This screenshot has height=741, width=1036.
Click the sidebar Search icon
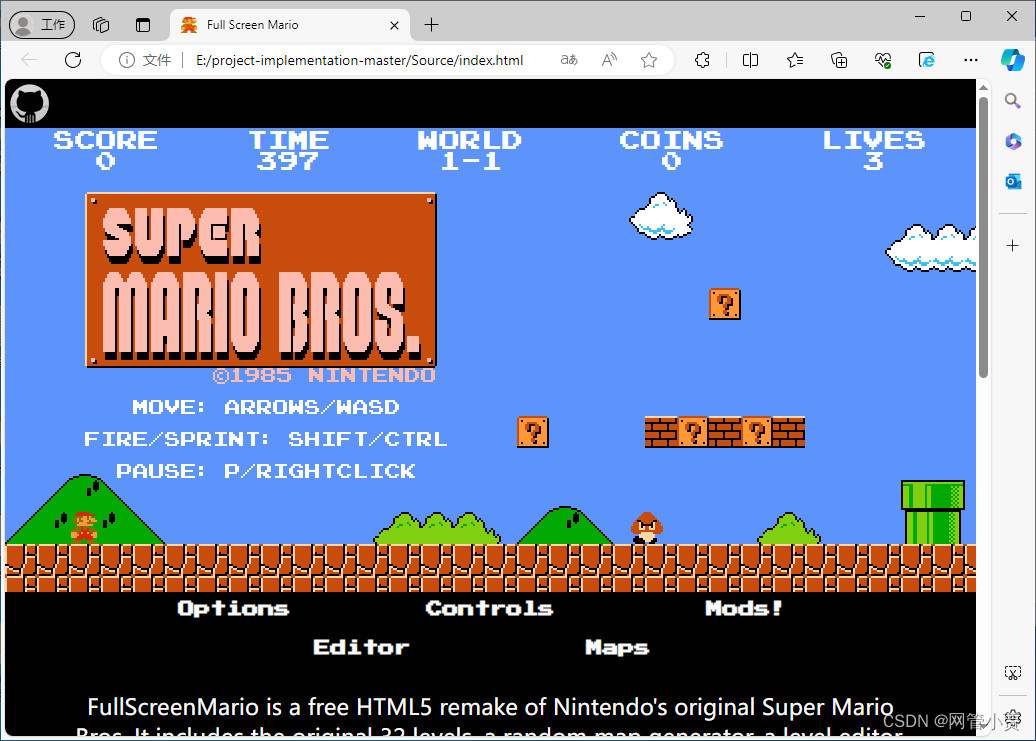[x=1012, y=101]
